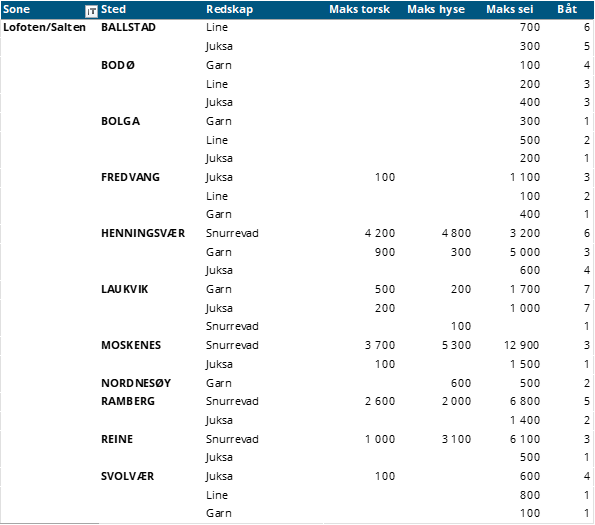Click the 12 900 Maks sei value
Screen dimensions: 595x525
(521, 345)
